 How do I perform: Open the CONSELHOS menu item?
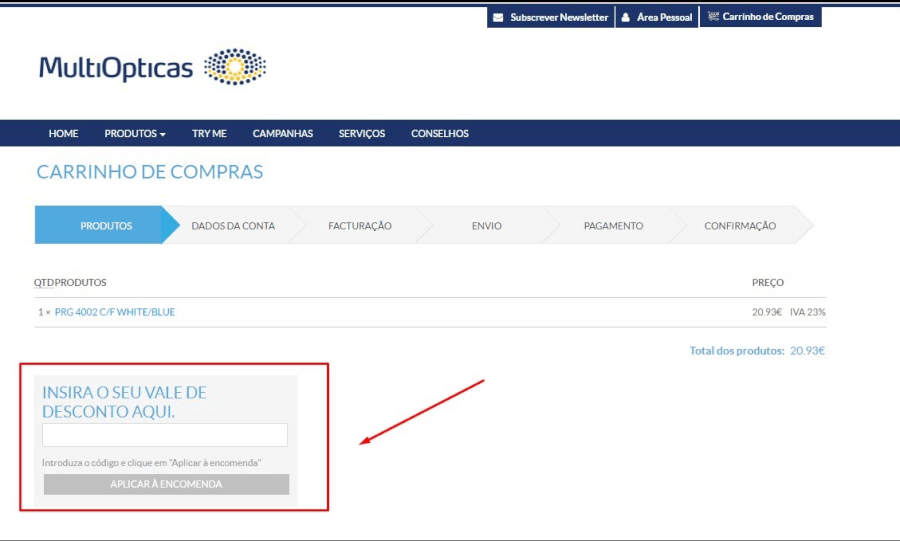click(x=440, y=133)
